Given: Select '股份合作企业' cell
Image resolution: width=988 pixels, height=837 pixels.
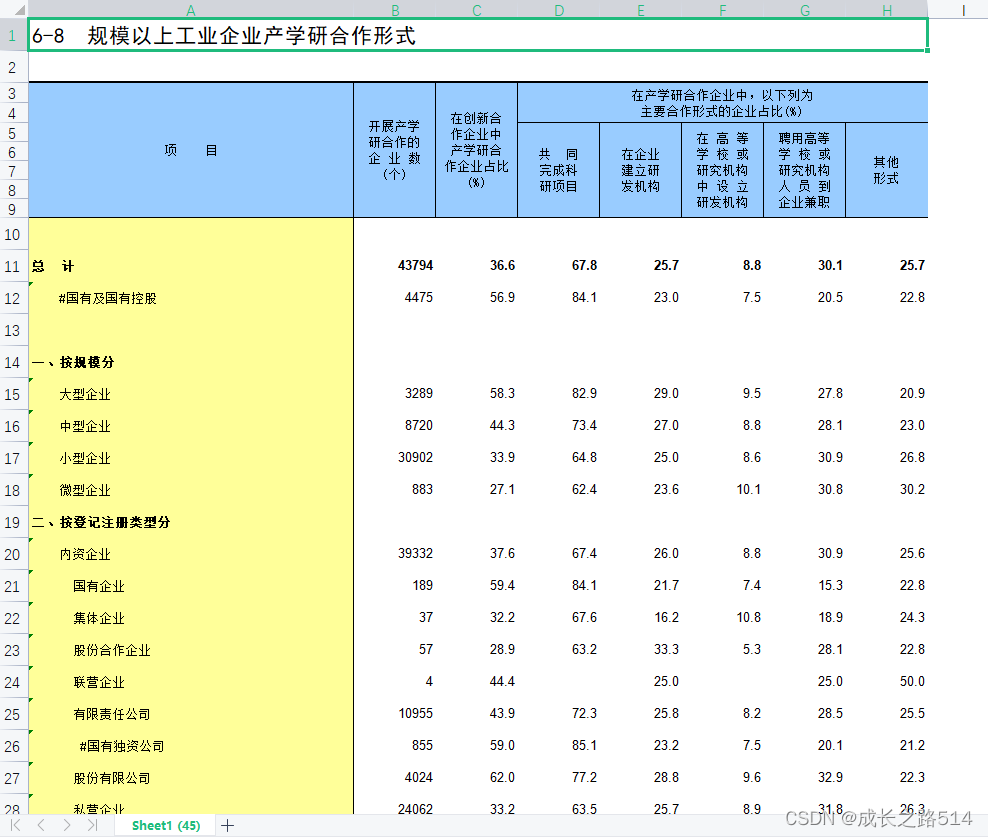Looking at the screenshot, I should [x=191, y=650].
